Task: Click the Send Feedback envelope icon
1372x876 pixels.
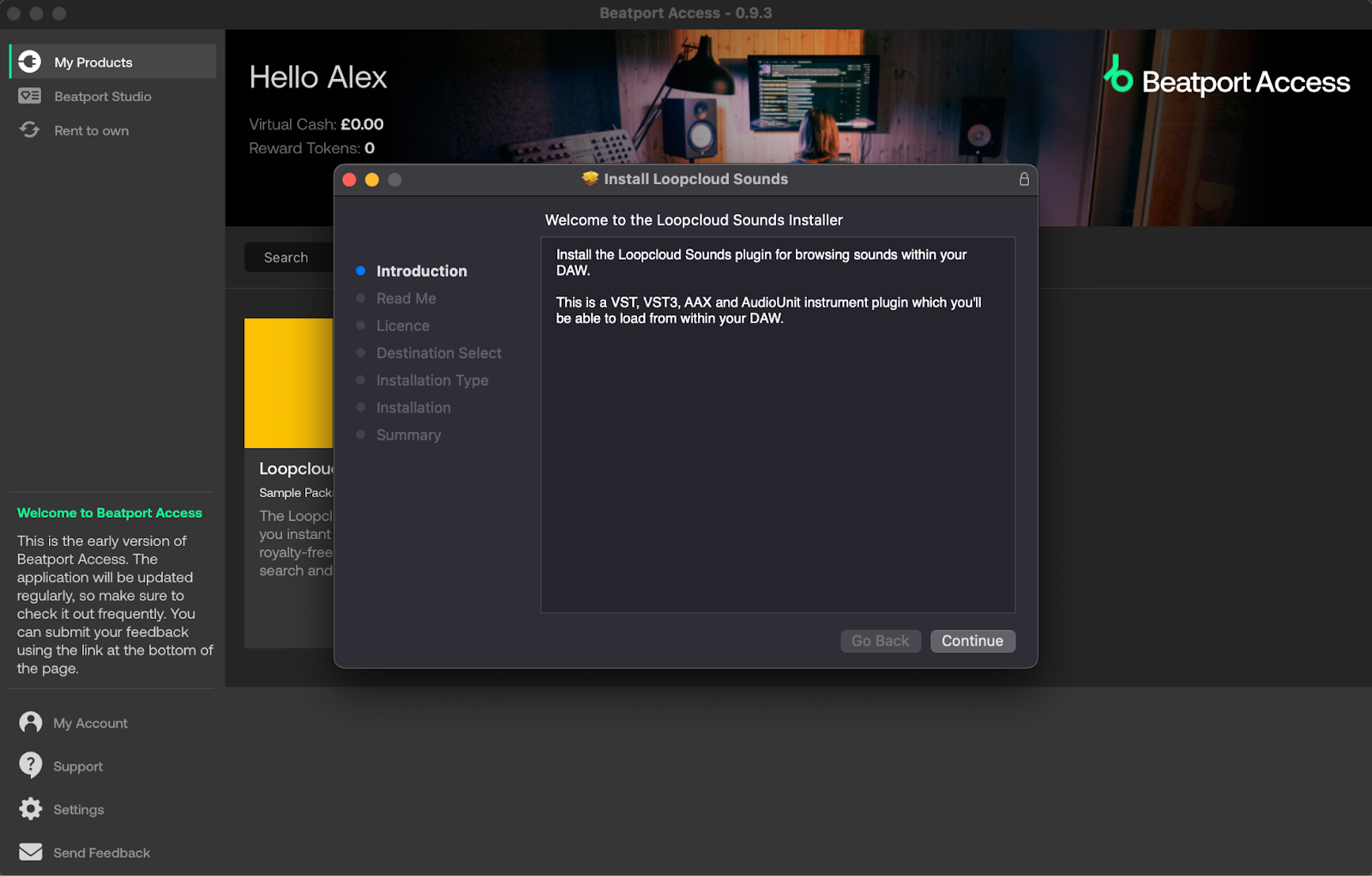Action: [x=31, y=852]
